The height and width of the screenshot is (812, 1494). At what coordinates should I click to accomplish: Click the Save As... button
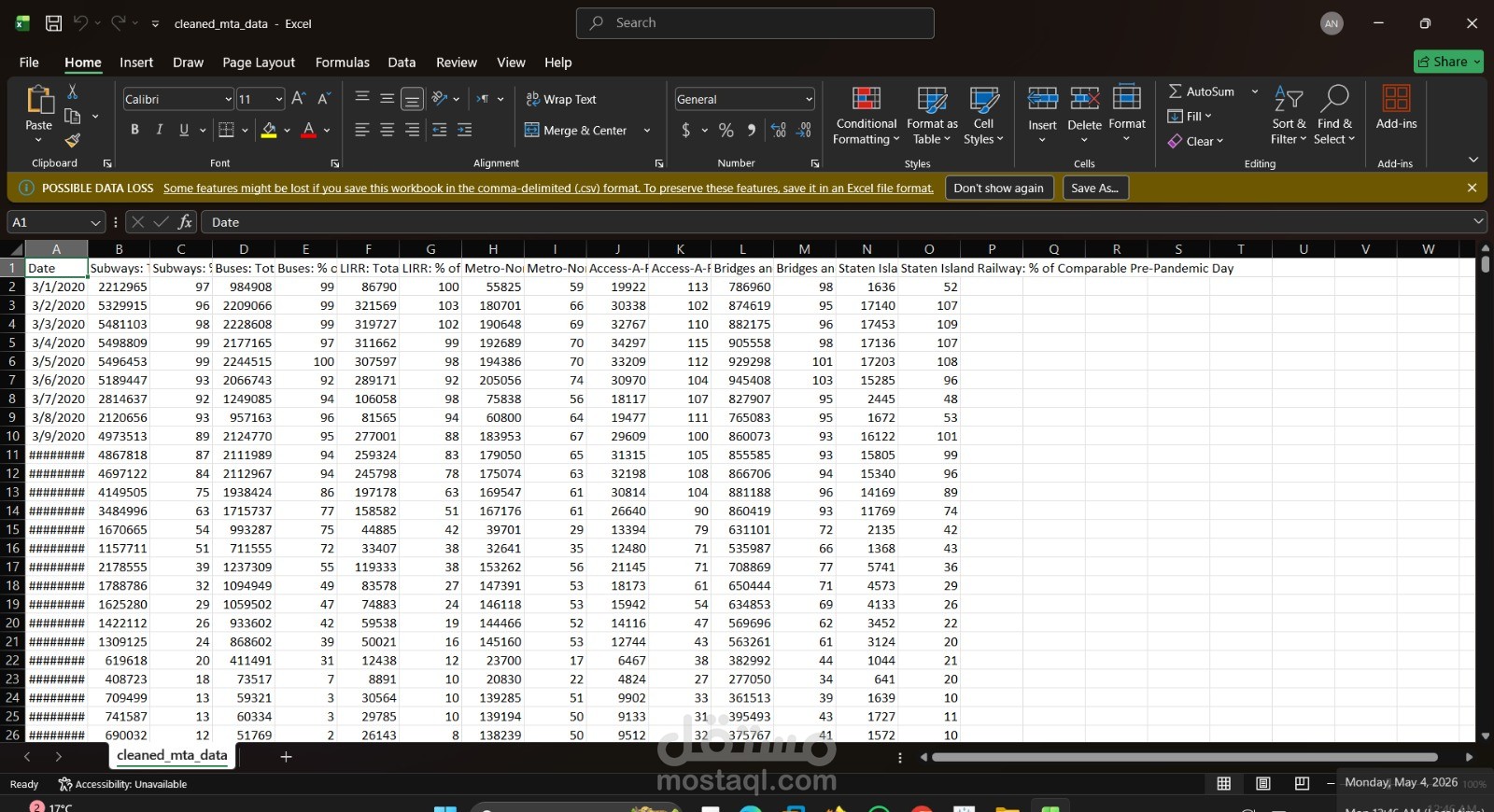pos(1095,188)
